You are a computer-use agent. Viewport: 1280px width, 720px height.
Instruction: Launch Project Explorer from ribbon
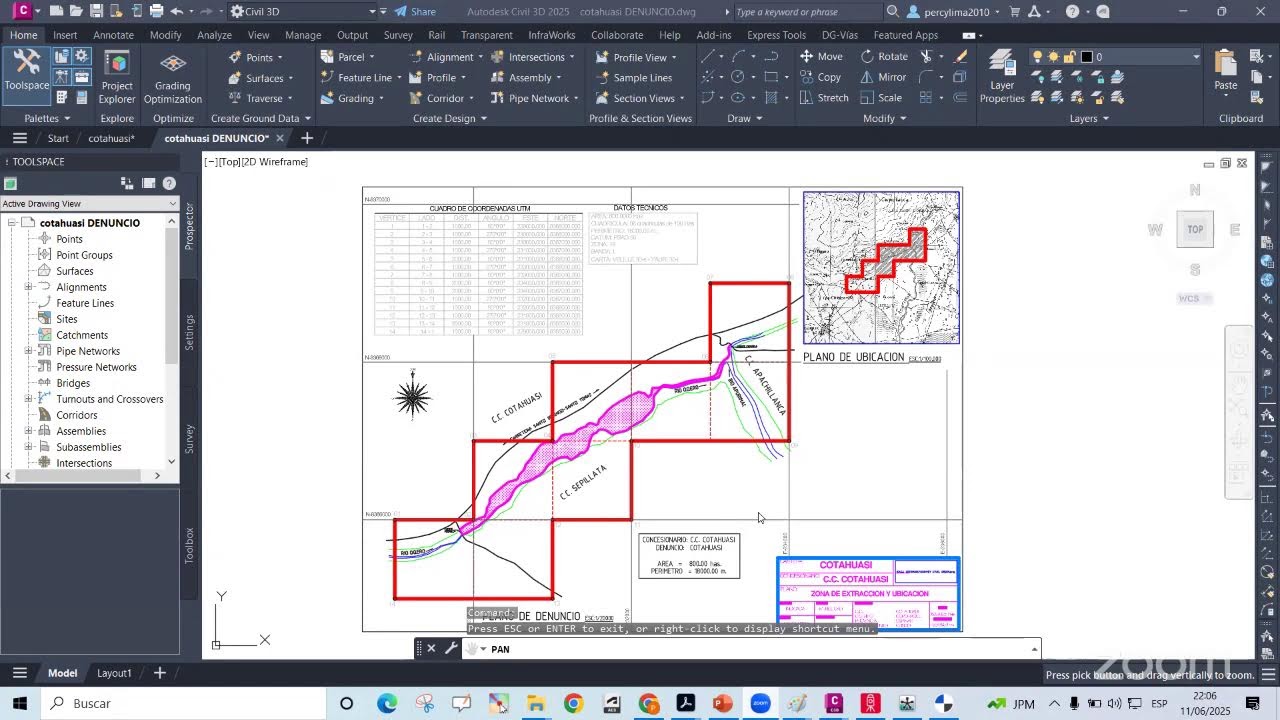[117, 77]
